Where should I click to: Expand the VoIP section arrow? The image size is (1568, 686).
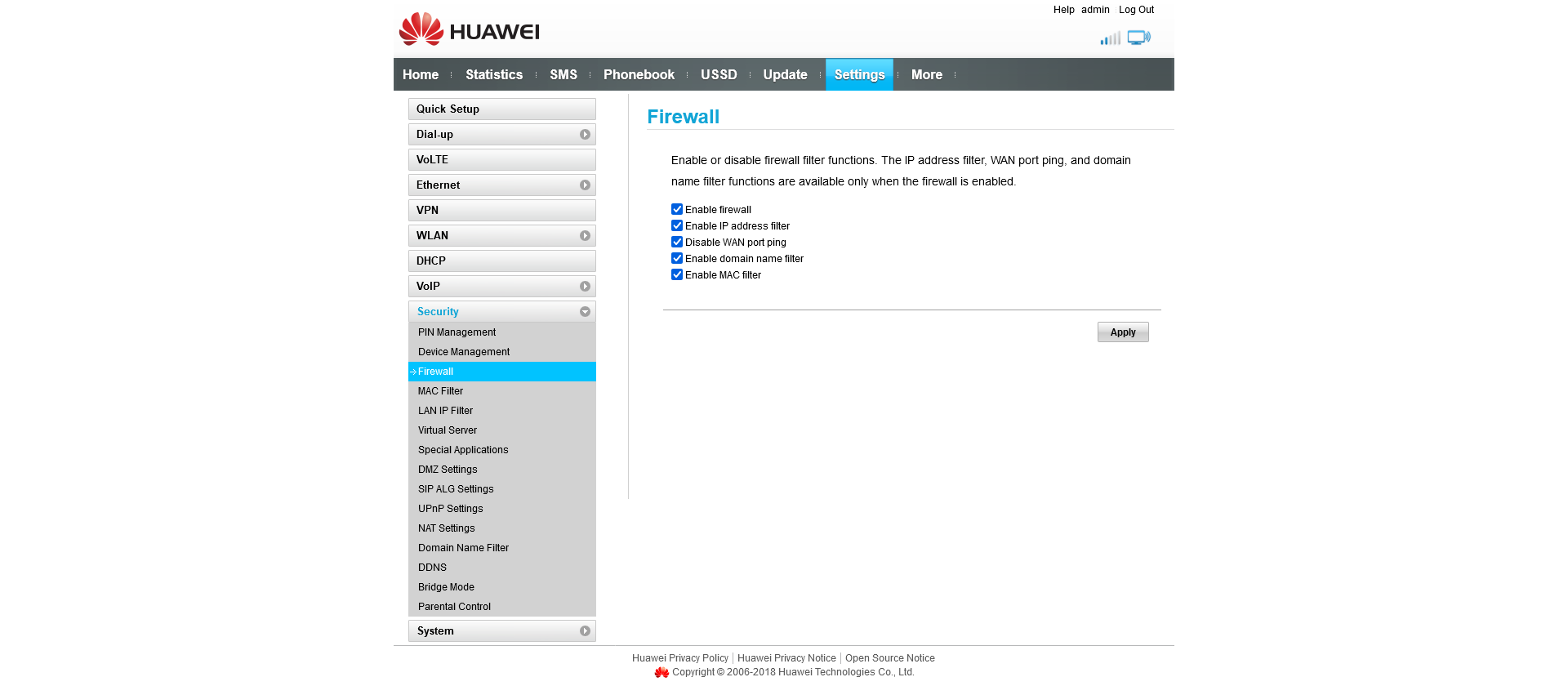[x=585, y=286]
